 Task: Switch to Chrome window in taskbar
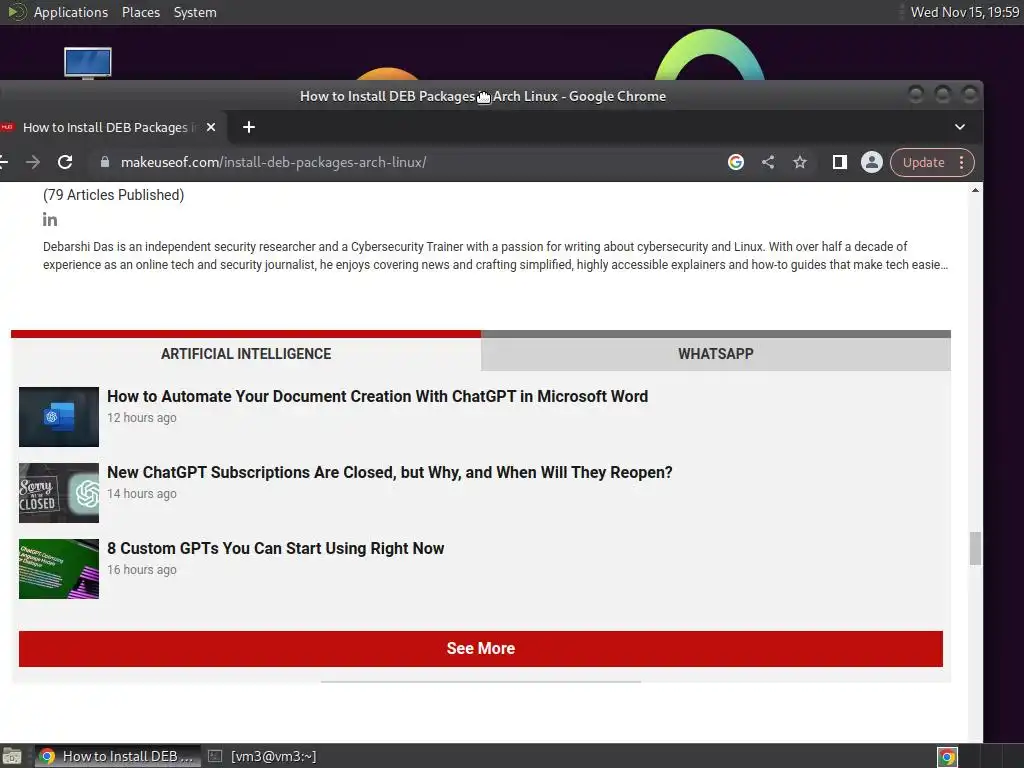point(118,756)
